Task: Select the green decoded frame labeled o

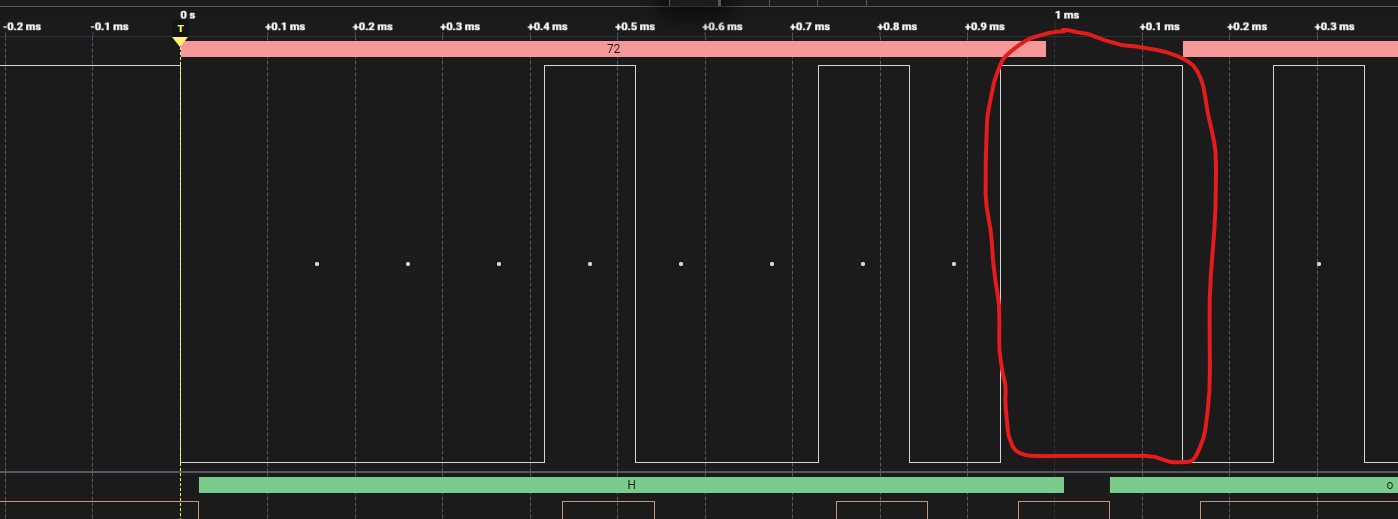Action: [1253, 485]
